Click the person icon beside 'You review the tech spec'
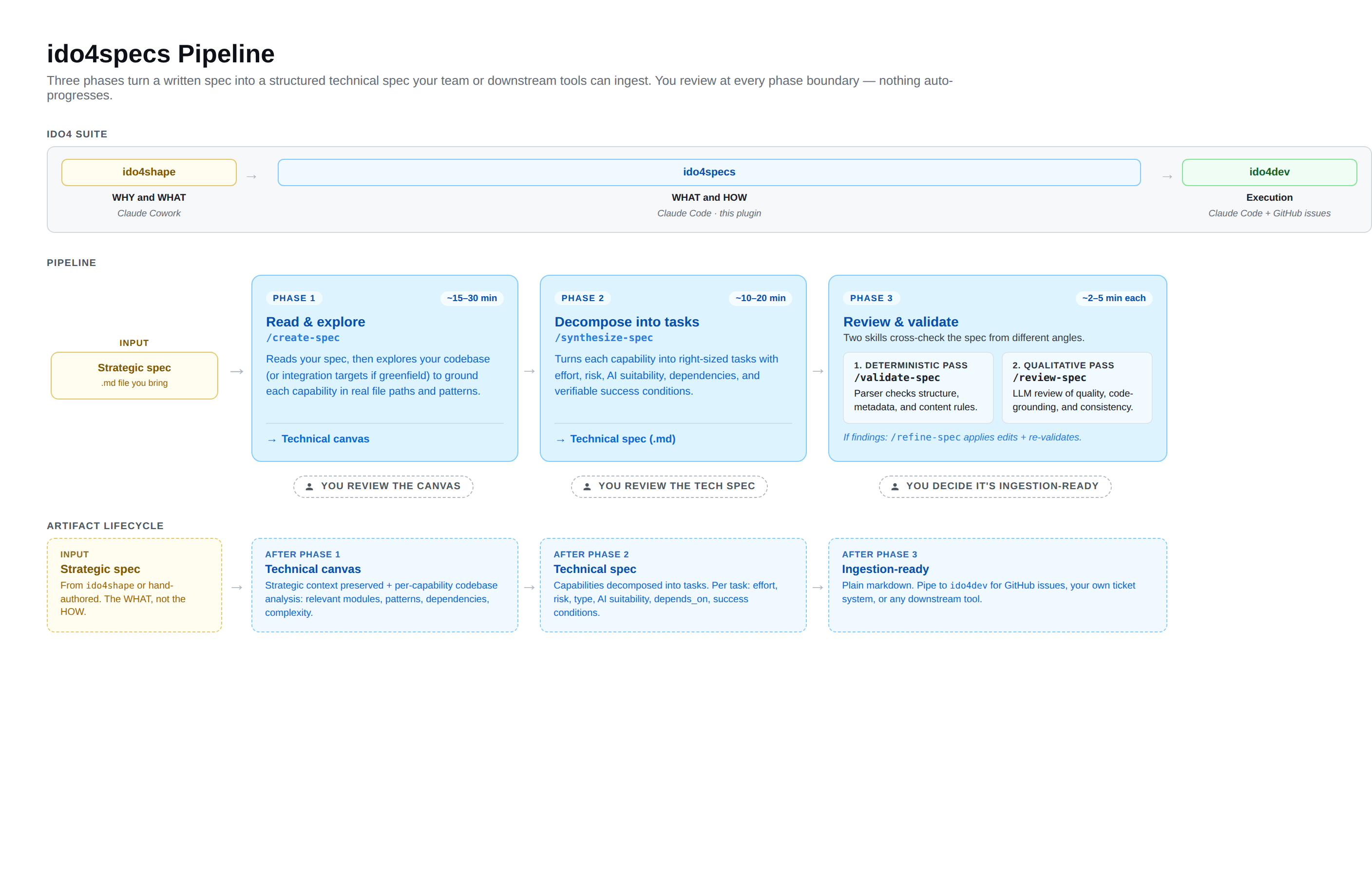The image size is (1372, 877). pos(587,487)
